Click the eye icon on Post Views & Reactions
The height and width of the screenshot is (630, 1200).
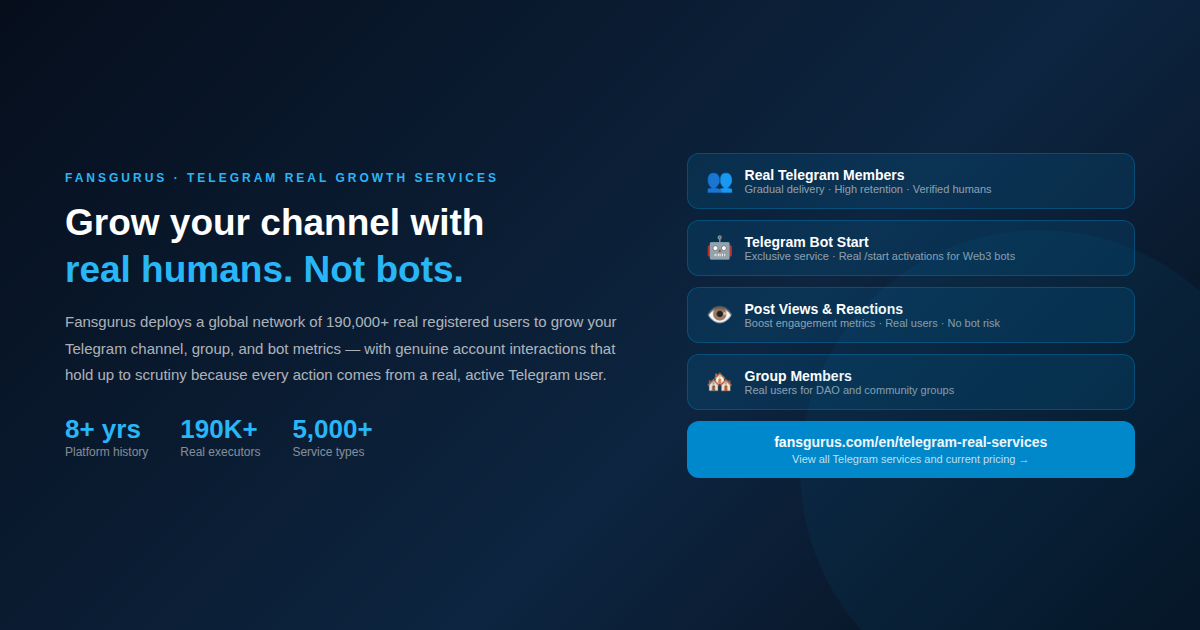coord(719,314)
